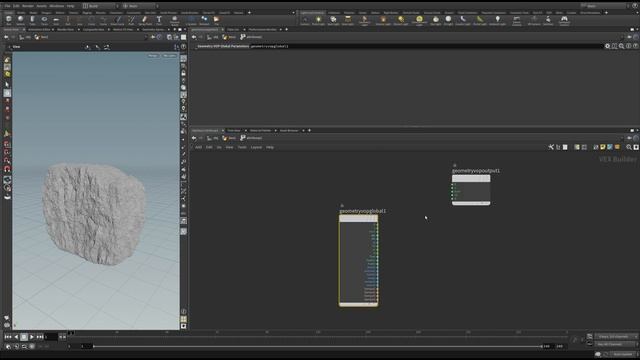This screenshot has width=640, height=360.
Task: Add an Ambient Light from shelf
Action: pyautogui.click(x=497, y=20)
